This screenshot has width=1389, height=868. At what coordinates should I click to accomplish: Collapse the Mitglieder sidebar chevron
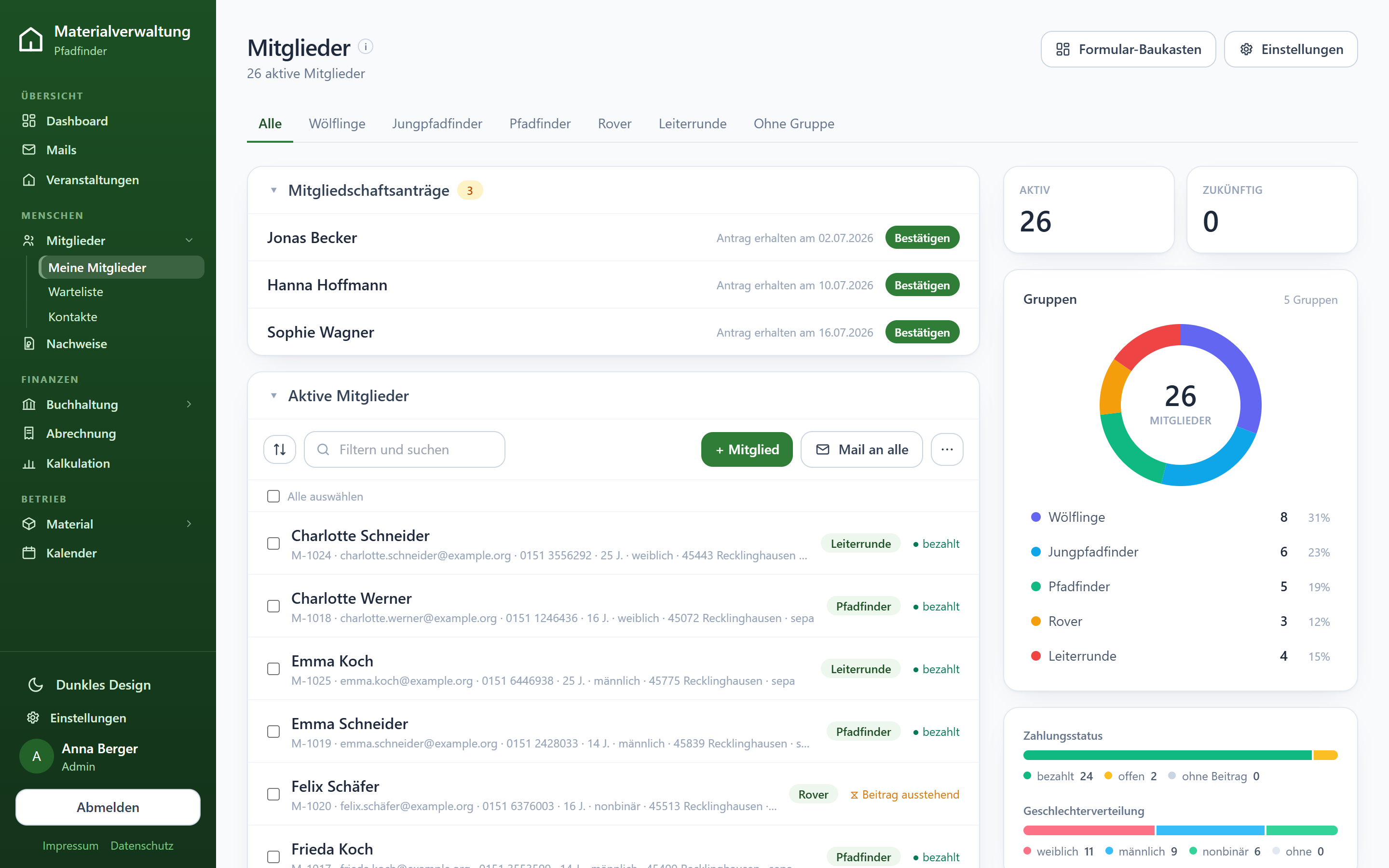[x=189, y=240]
